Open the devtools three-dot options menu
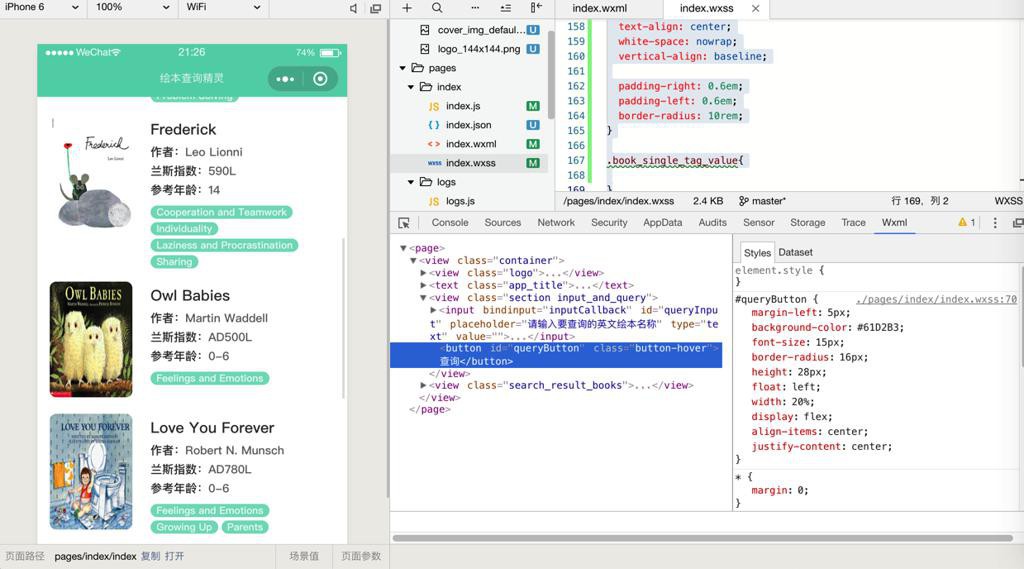This screenshot has height=569, width=1024. [x=995, y=223]
